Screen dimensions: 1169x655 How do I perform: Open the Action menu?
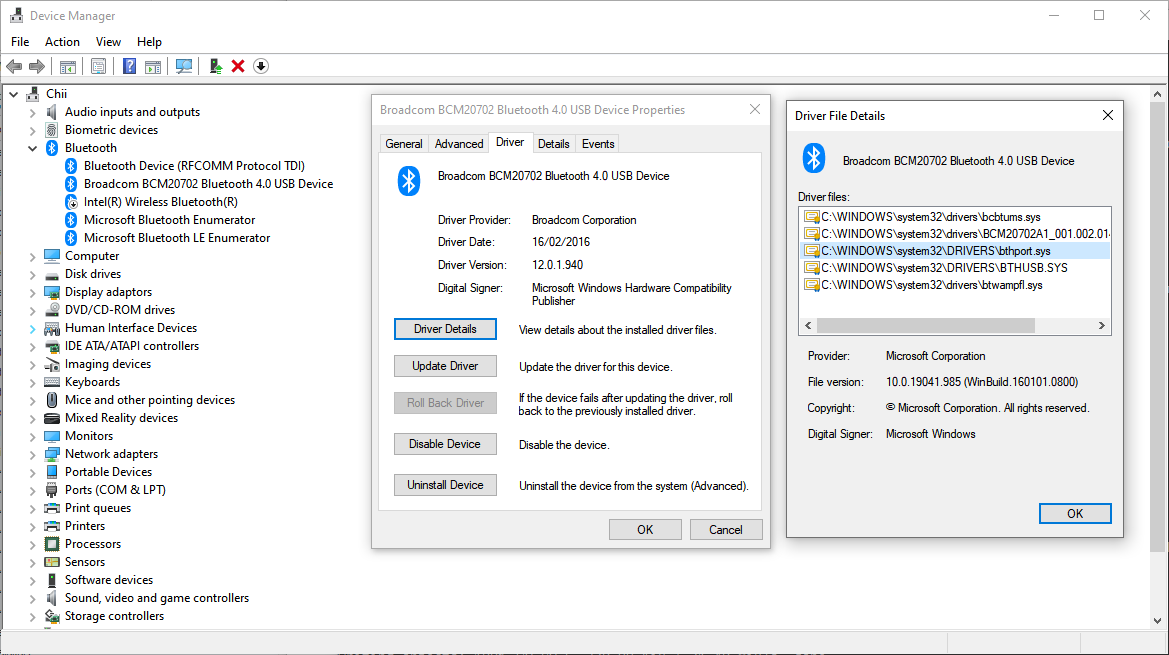coord(62,41)
